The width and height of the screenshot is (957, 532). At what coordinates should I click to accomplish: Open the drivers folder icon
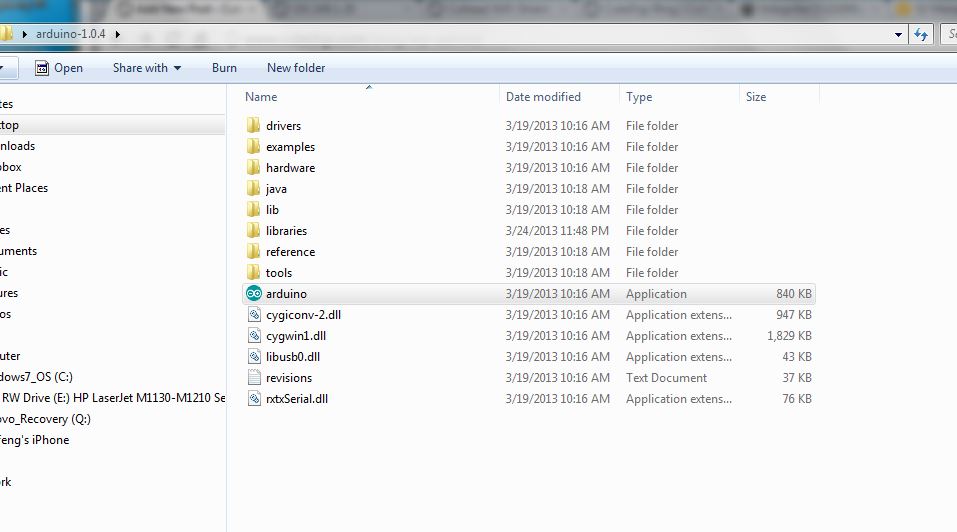coord(253,126)
